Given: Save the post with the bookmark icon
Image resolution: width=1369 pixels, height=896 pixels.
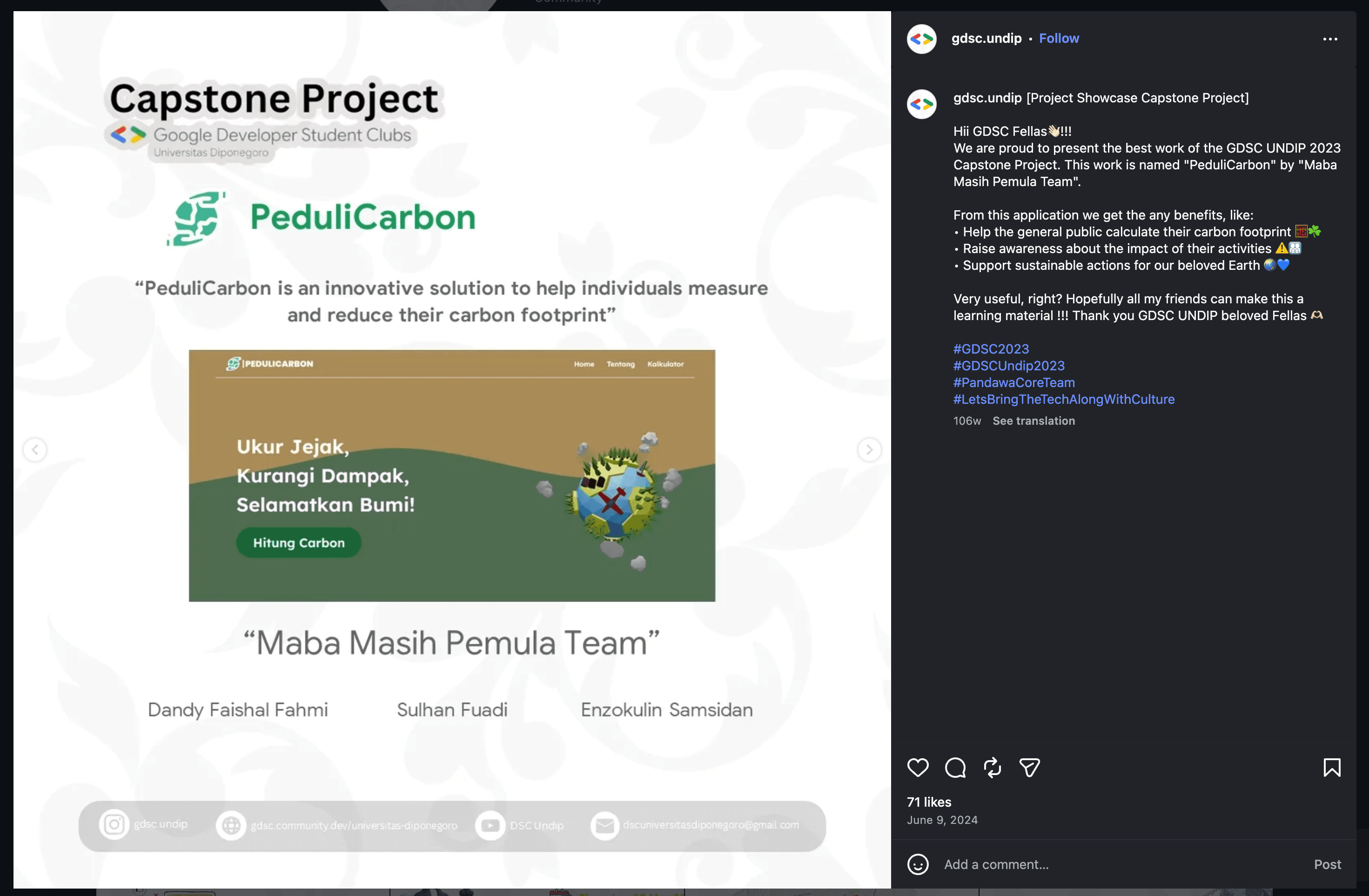Looking at the screenshot, I should click(x=1332, y=767).
